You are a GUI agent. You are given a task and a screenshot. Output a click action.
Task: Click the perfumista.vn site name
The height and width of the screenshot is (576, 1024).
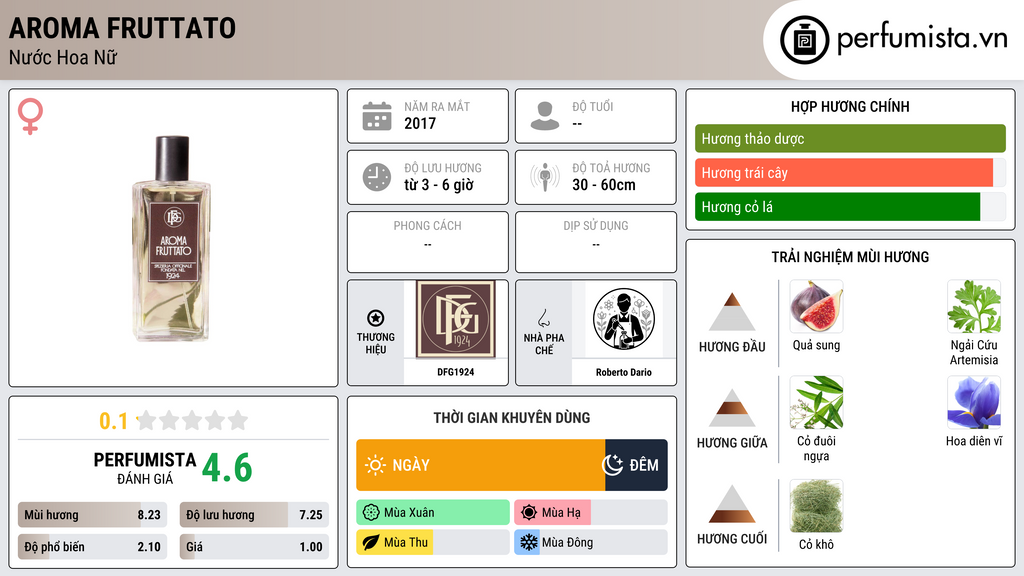pyautogui.click(x=922, y=39)
